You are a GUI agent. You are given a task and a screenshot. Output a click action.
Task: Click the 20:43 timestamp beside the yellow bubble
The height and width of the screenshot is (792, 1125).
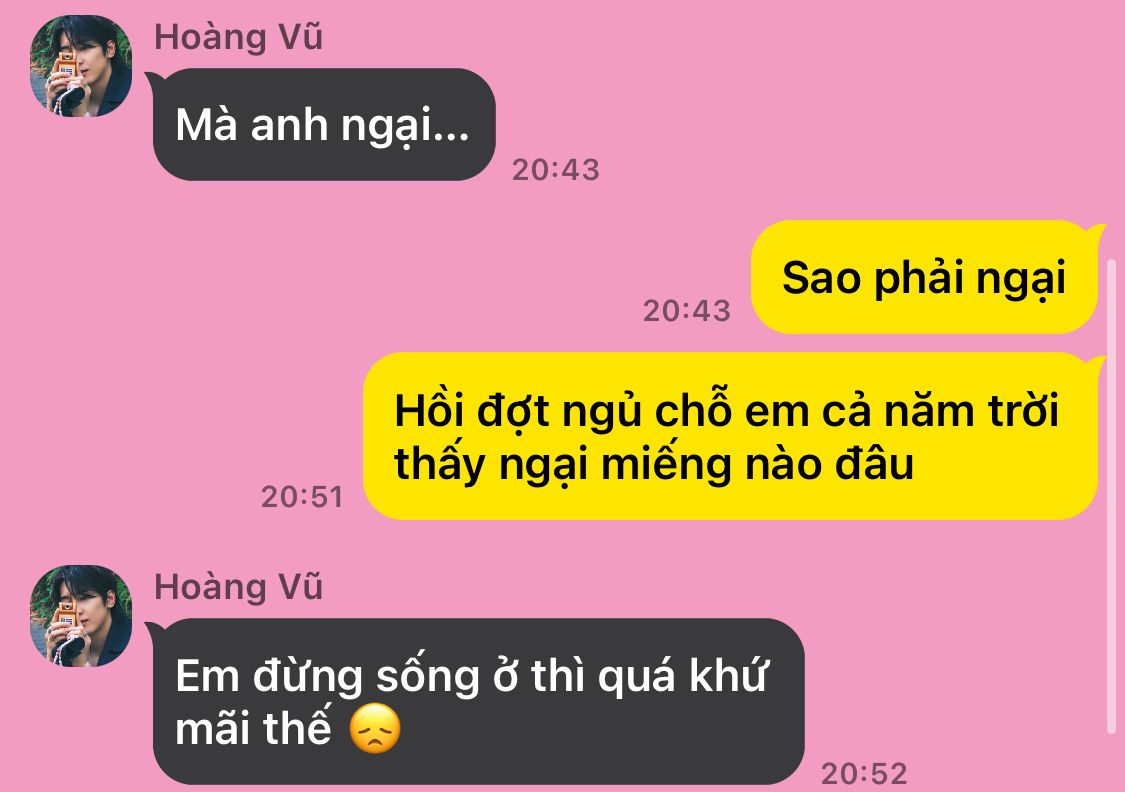coord(687,311)
